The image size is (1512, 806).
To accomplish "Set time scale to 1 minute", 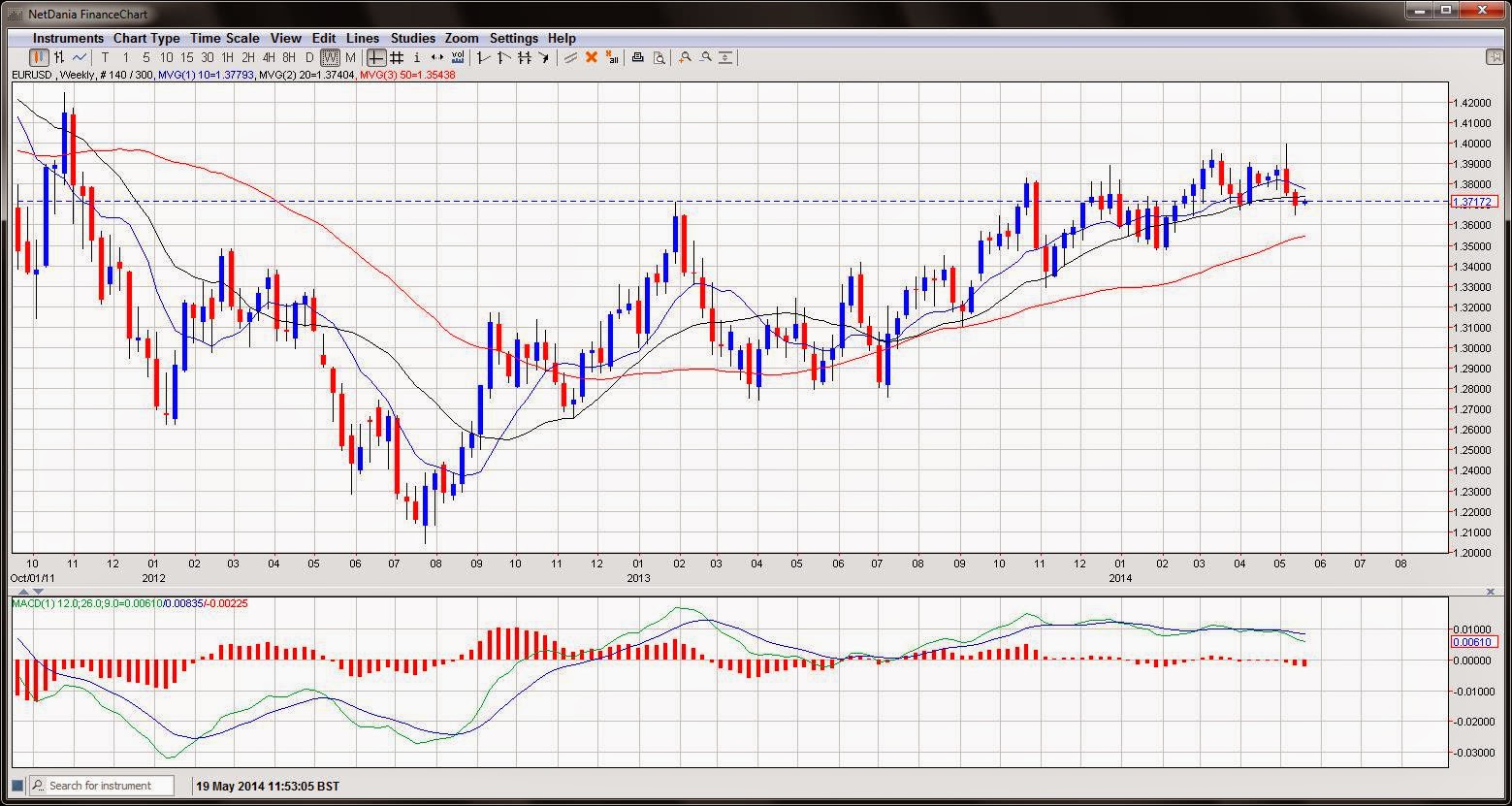I will pyautogui.click(x=125, y=57).
